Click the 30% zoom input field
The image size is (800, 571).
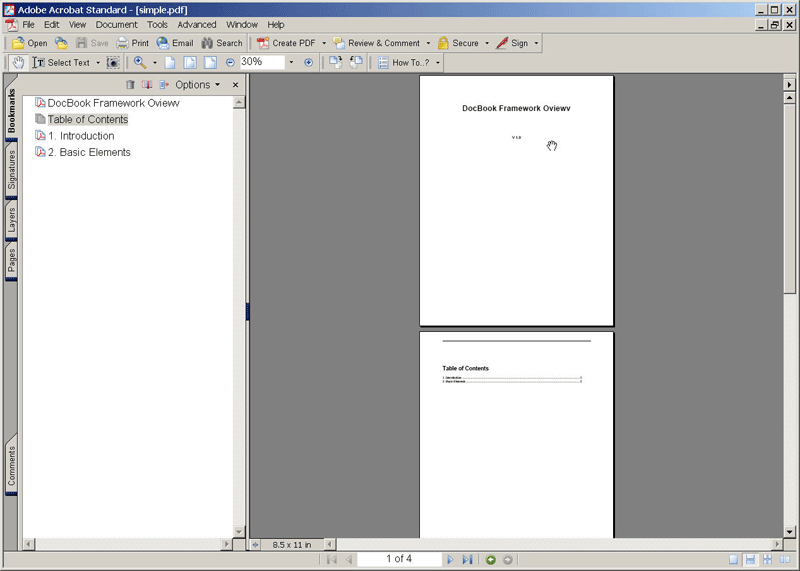[x=262, y=62]
